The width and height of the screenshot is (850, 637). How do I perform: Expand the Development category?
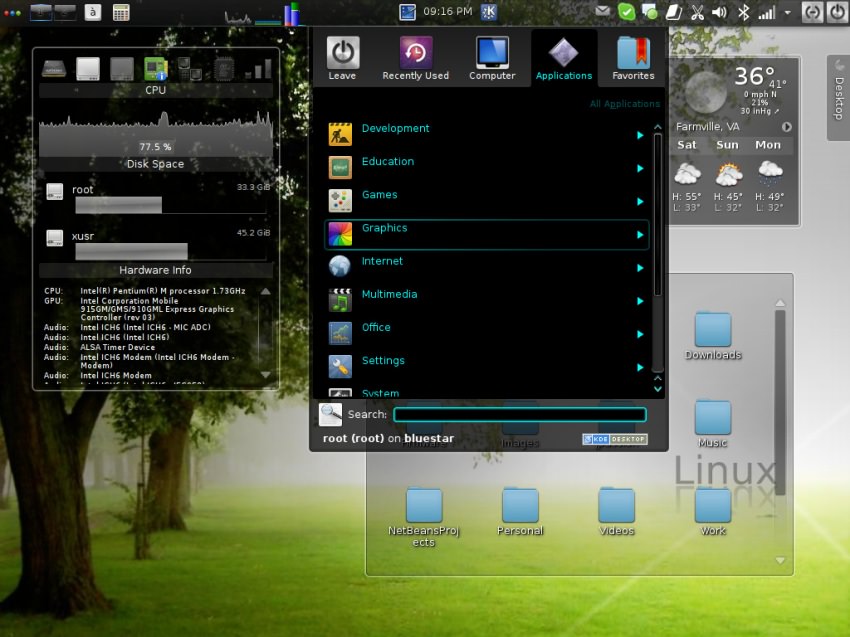coord(395,129)
